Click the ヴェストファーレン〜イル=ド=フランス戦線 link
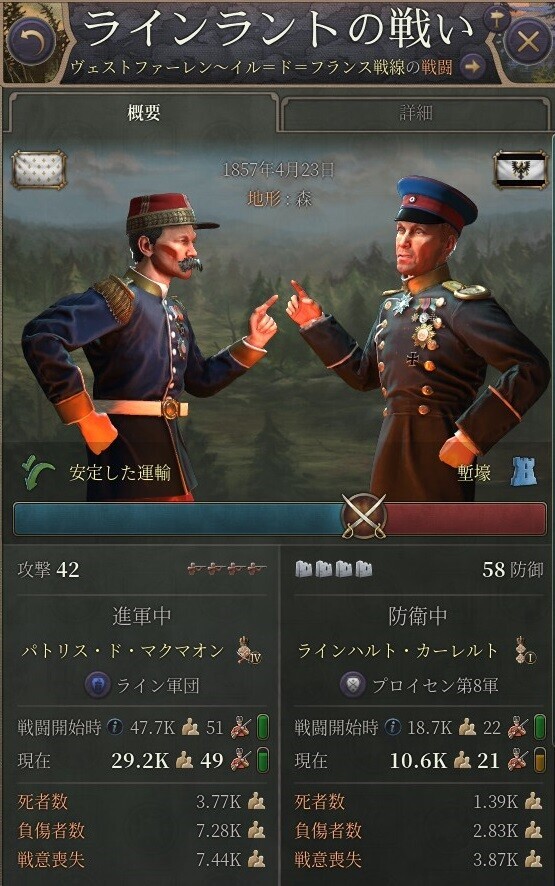 (x=237, y=67)
